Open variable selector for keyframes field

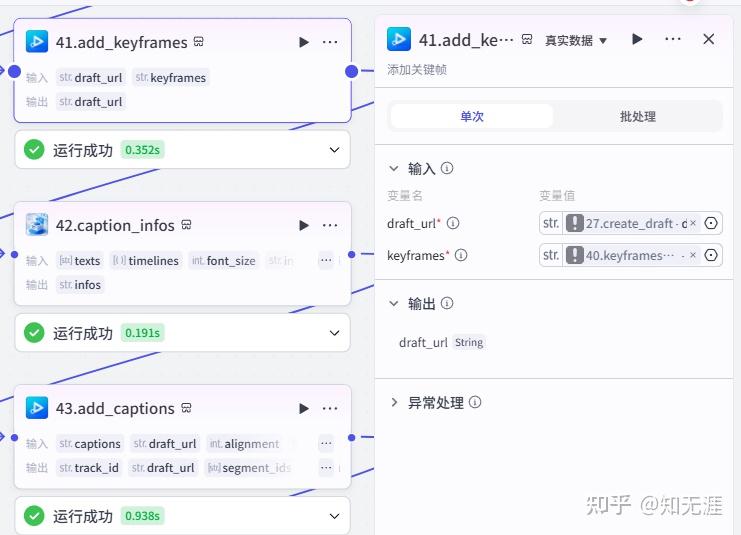[711, 255]
